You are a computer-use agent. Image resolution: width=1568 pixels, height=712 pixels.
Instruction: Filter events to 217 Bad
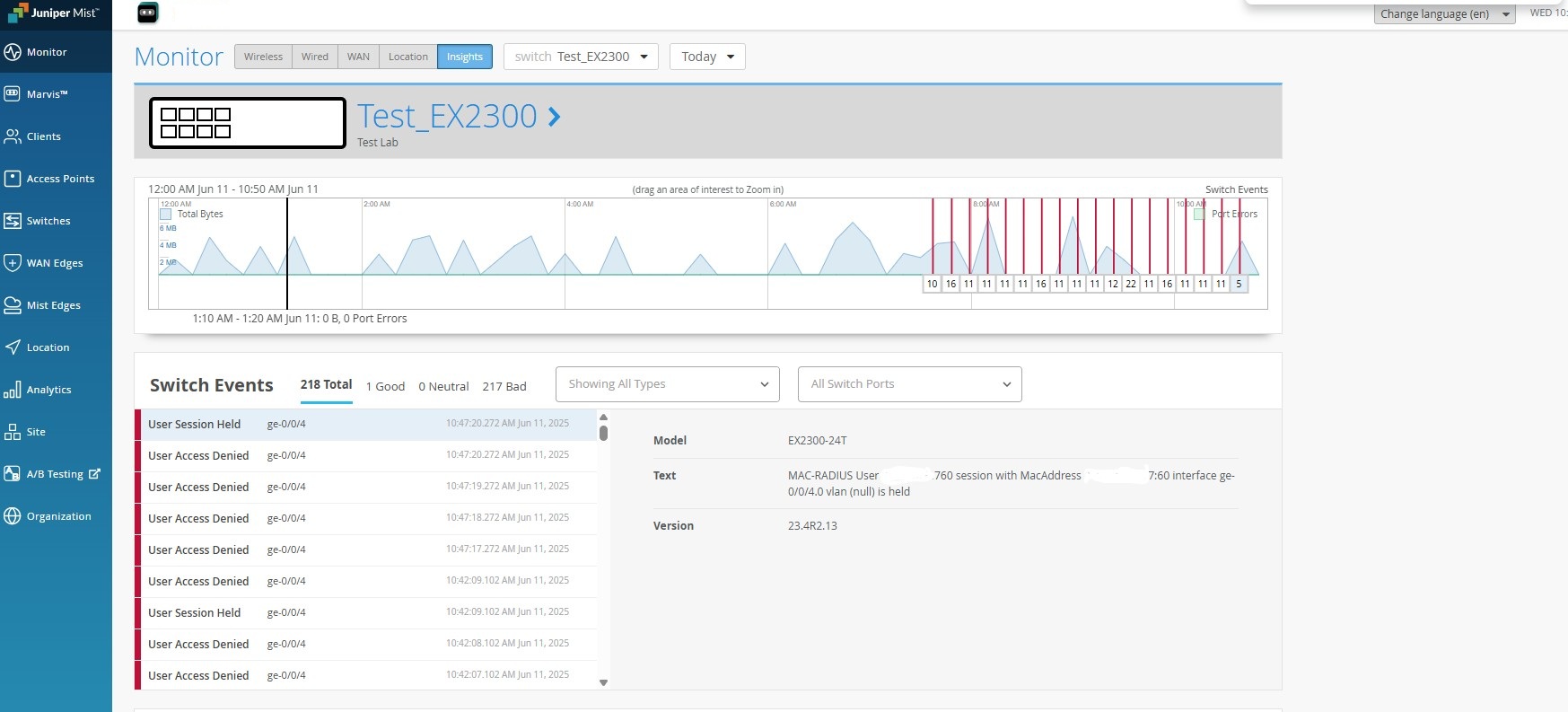coord(504,387)
